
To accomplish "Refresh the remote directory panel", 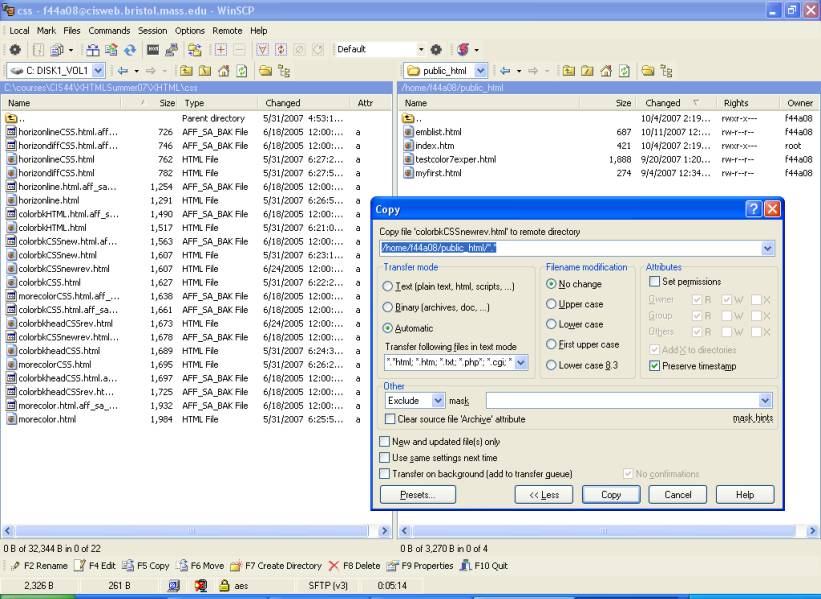I will 624,71.
